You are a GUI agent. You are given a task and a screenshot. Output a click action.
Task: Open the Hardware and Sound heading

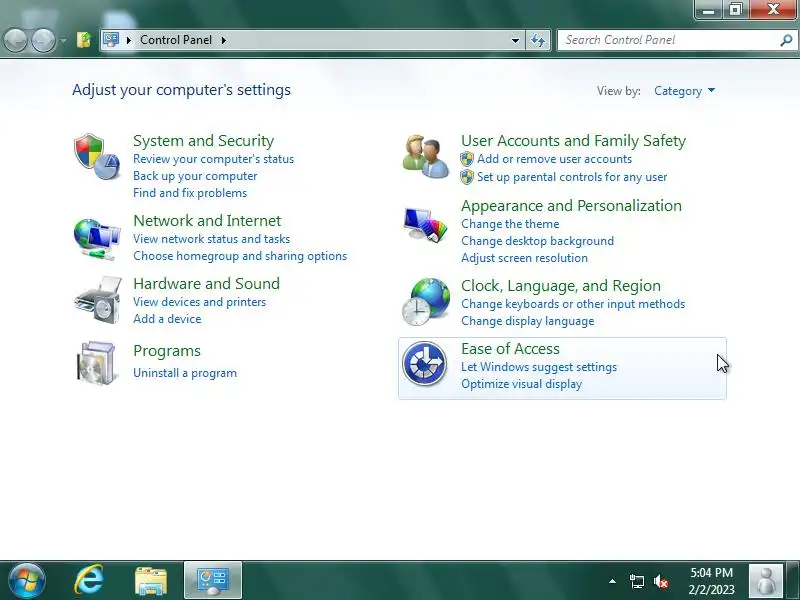(207, 283)
